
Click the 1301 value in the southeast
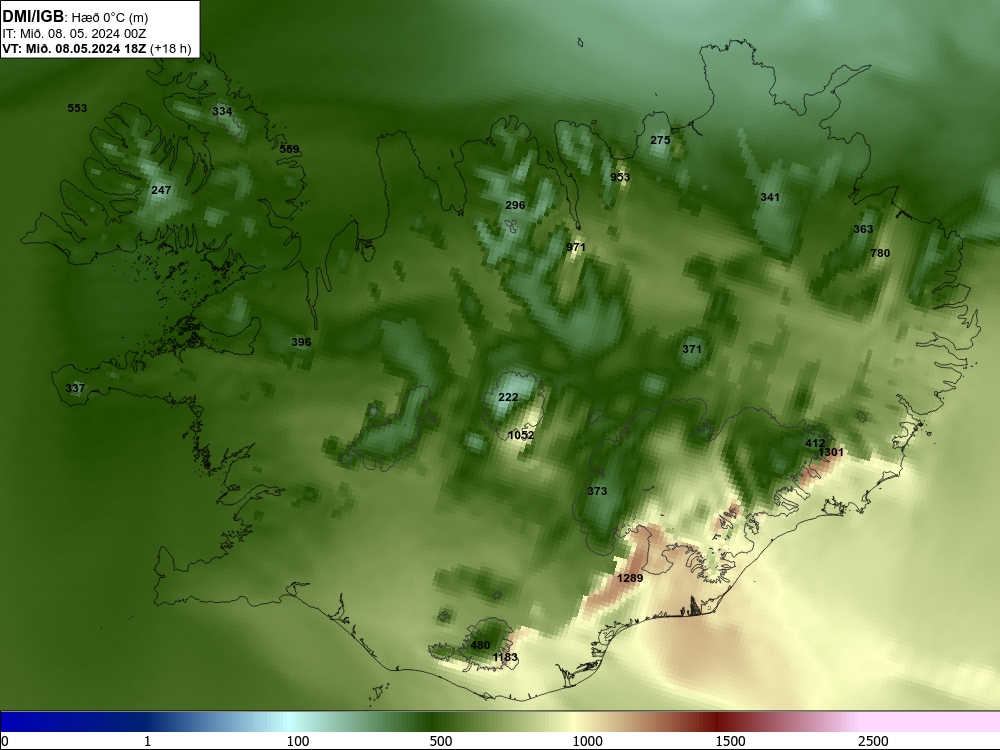tap(831, 452)
